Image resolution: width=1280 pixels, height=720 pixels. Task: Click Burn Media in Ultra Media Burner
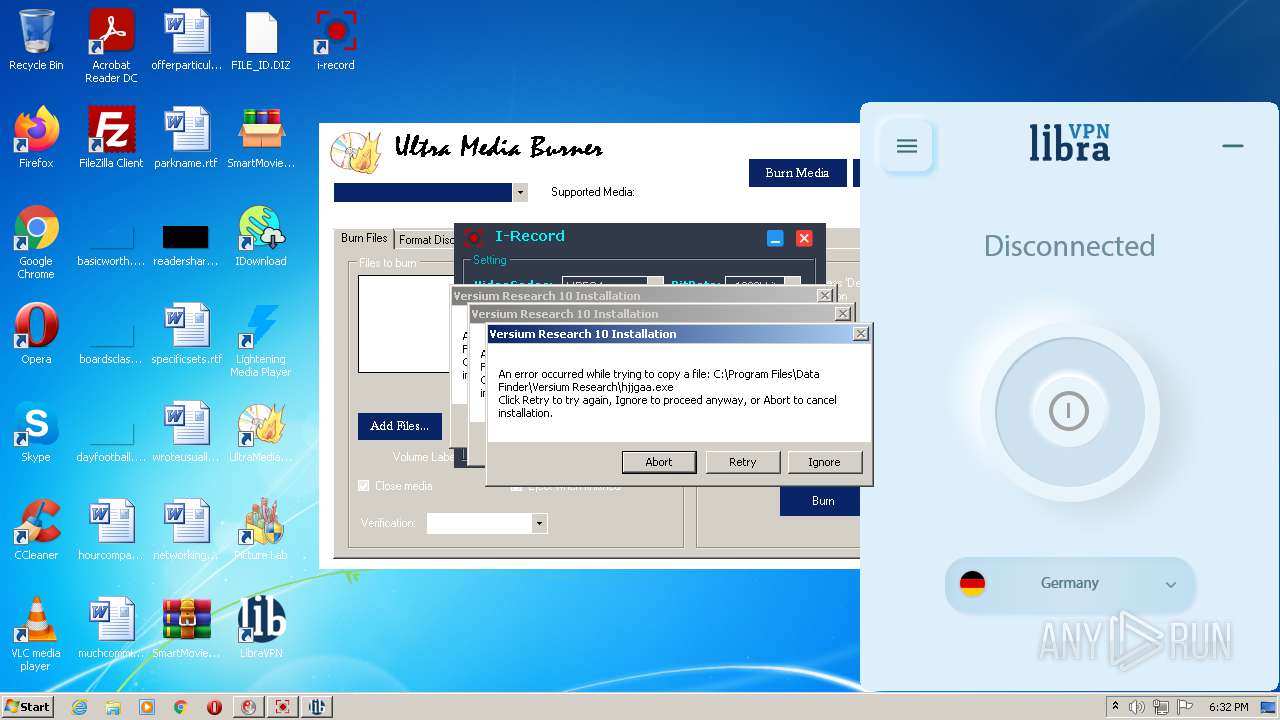[x=797, y=173]
